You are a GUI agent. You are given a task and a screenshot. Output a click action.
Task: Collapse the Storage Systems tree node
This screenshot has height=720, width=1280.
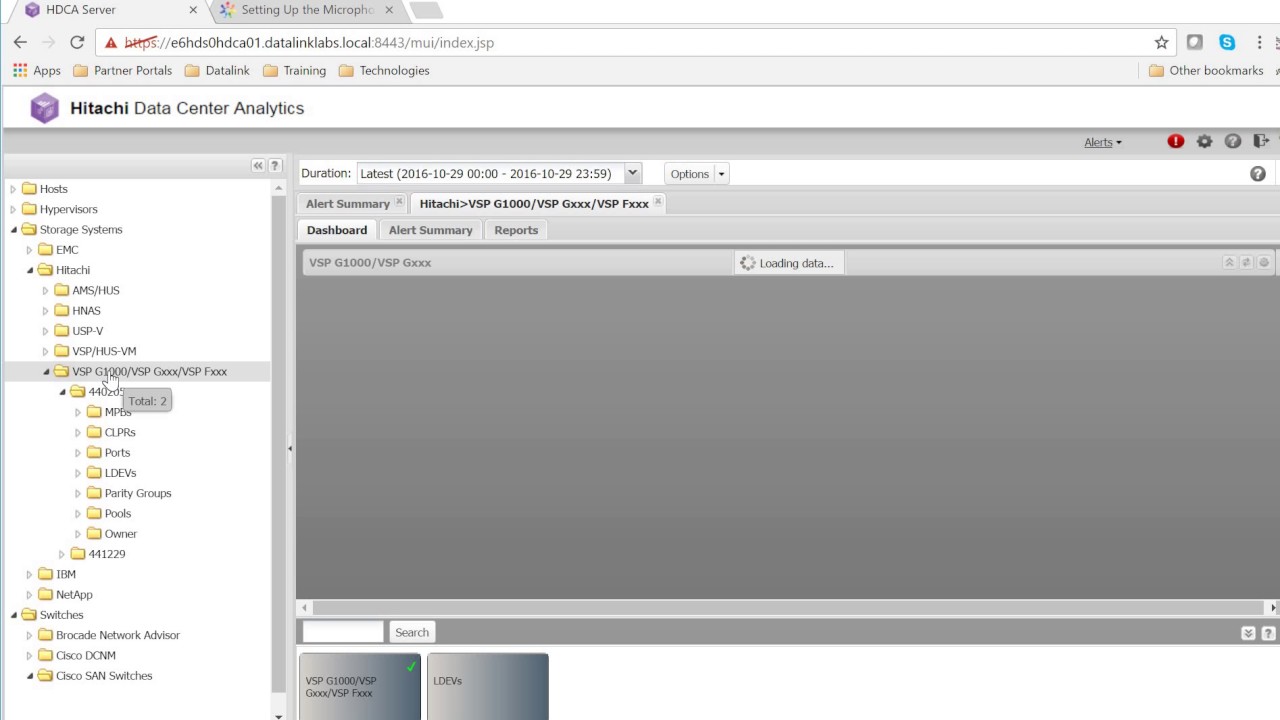[x=13, y=230]
